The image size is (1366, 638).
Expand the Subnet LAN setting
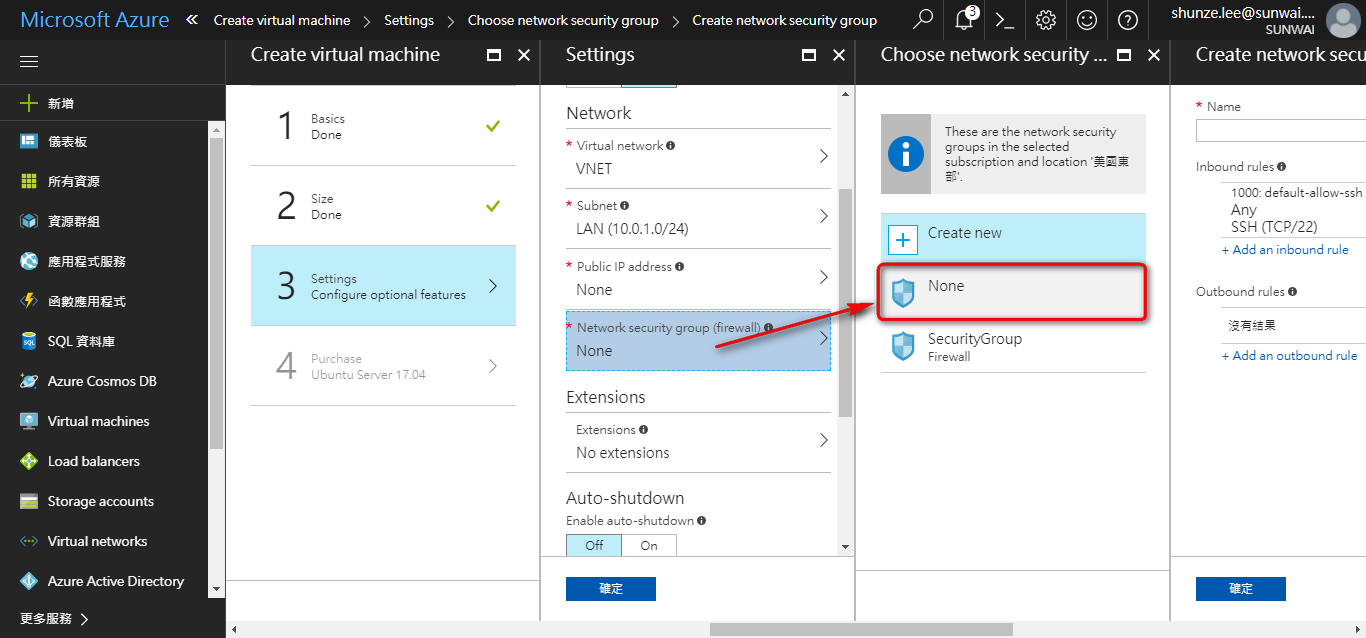(698, 218)
